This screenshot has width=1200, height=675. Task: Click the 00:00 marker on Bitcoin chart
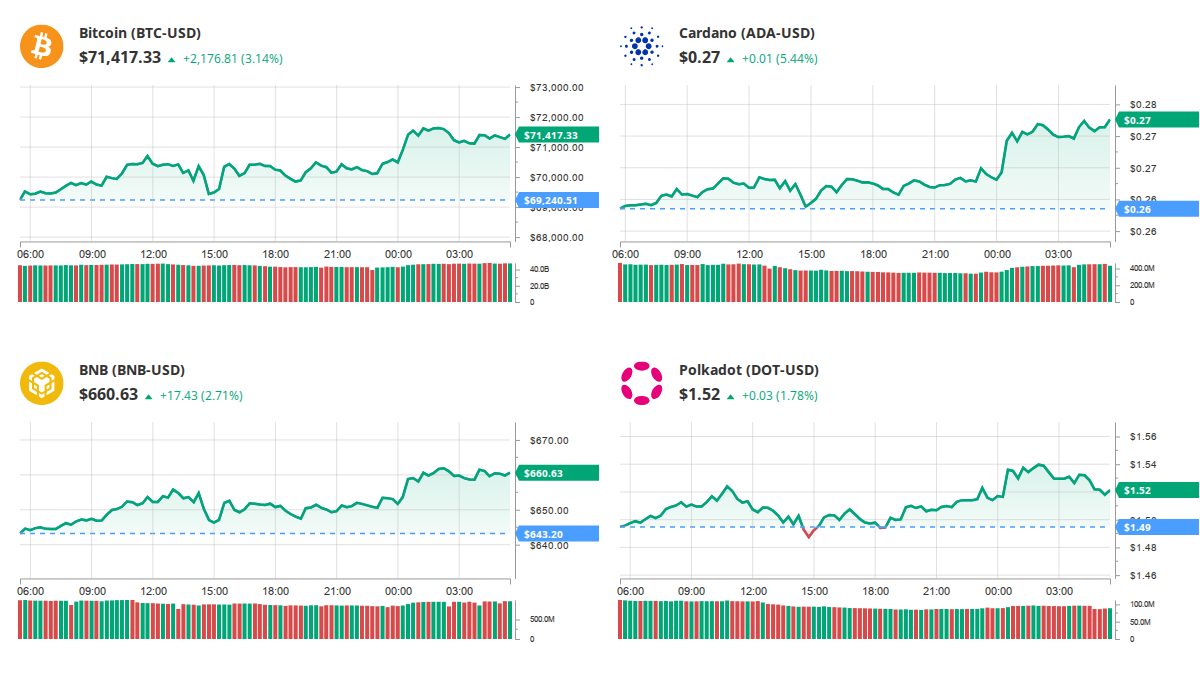[x=398, y=254]
